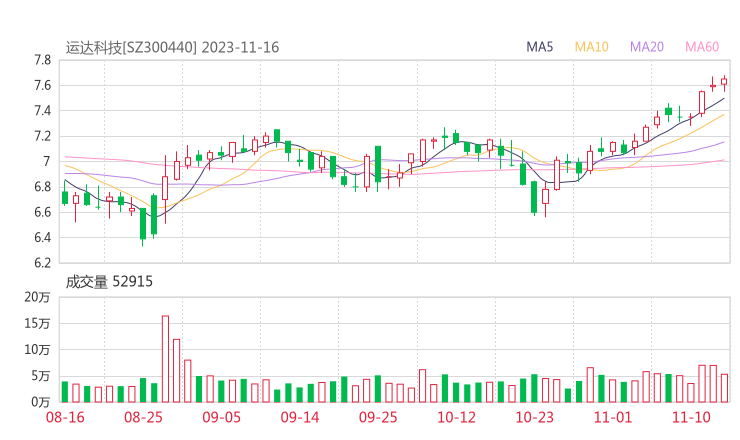This screenshot has height=440, width=740.
Task: Click the 10-12 date axis label
Action: tap(456, 417)
